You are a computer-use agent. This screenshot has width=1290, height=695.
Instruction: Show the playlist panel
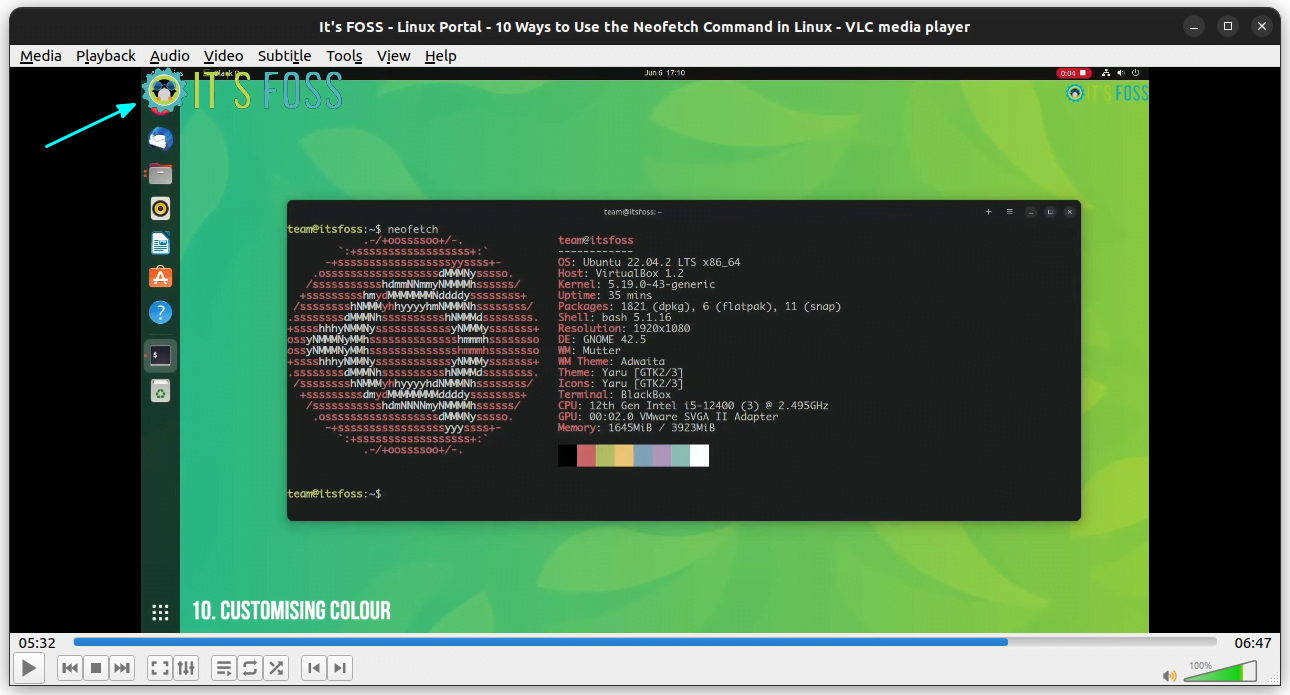coord(223,668)
